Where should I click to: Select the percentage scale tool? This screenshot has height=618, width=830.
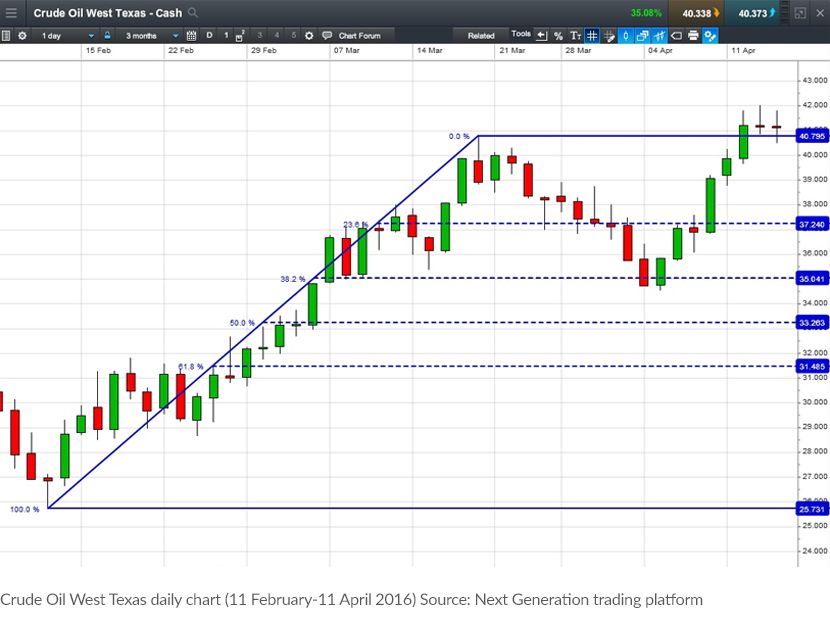558,35
